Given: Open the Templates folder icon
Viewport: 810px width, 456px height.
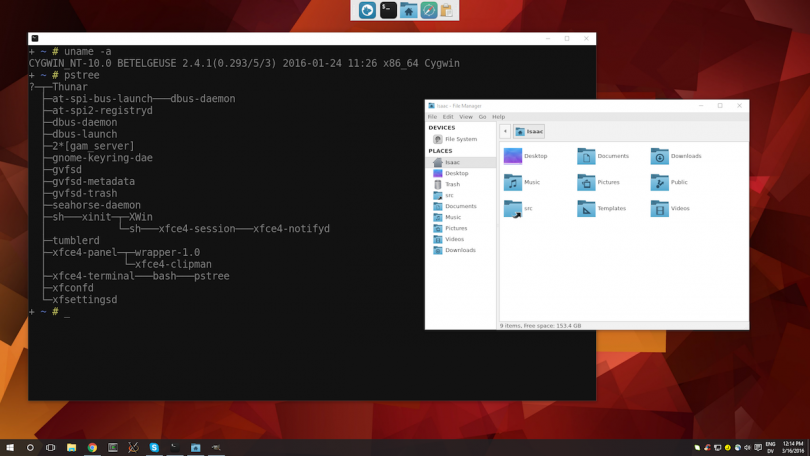Looking at the screenshot, I should [x=587, y=208].
